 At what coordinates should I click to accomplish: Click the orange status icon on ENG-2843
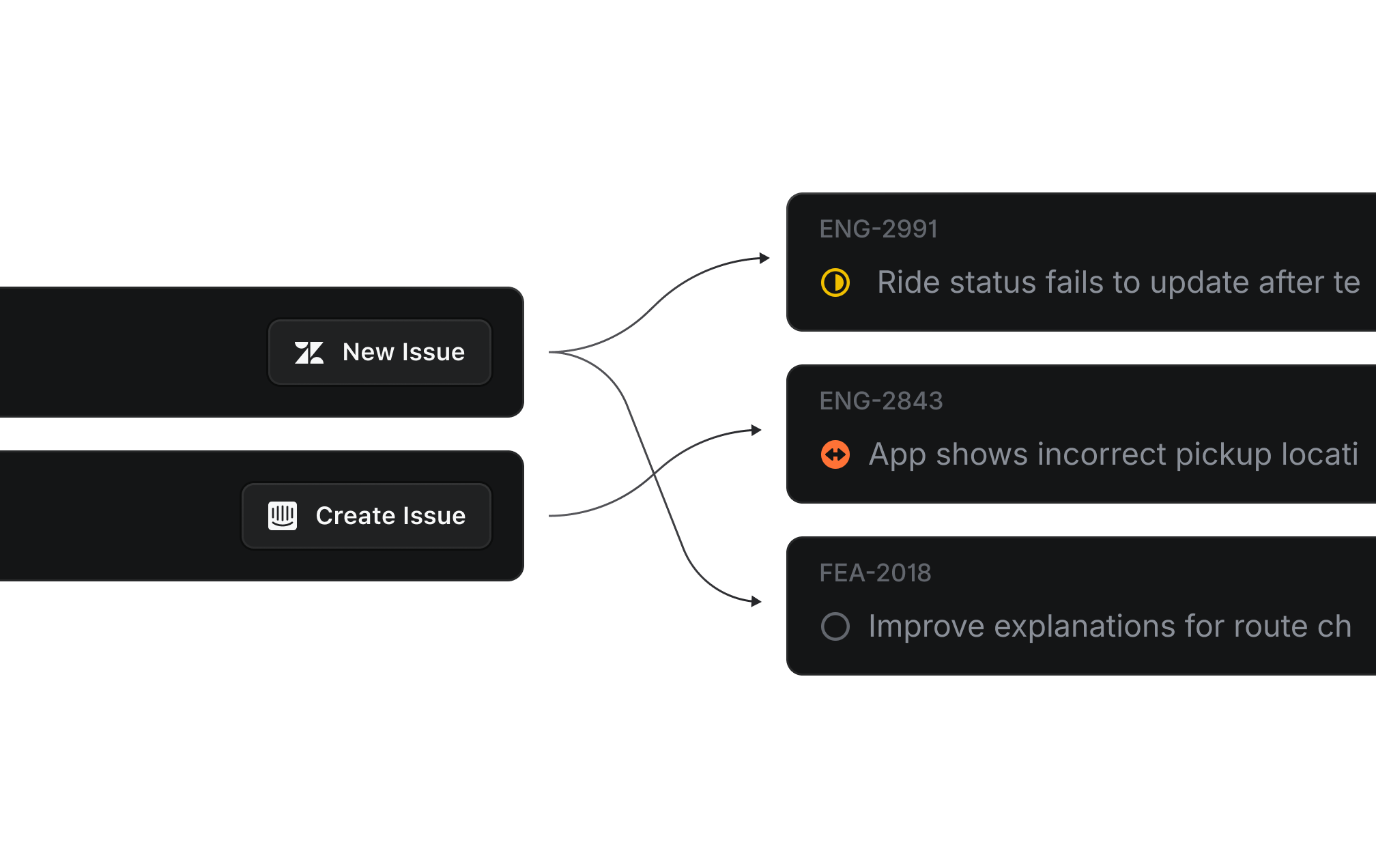click(835, 454)
